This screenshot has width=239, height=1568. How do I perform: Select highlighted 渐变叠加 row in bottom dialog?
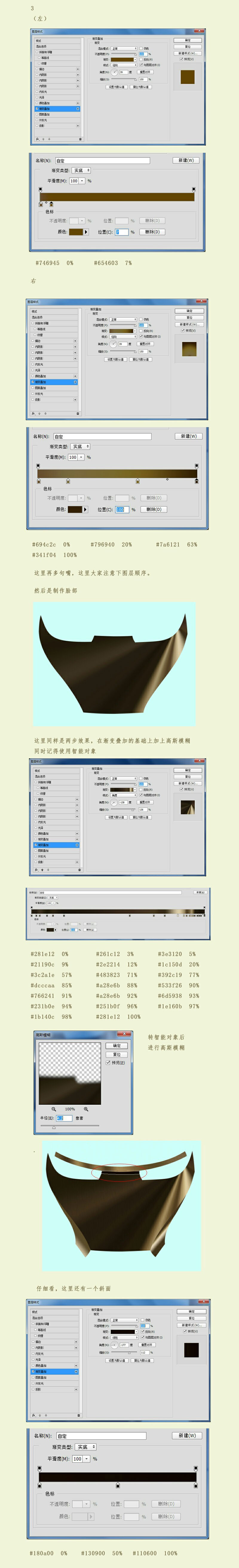pos(55,1372)
